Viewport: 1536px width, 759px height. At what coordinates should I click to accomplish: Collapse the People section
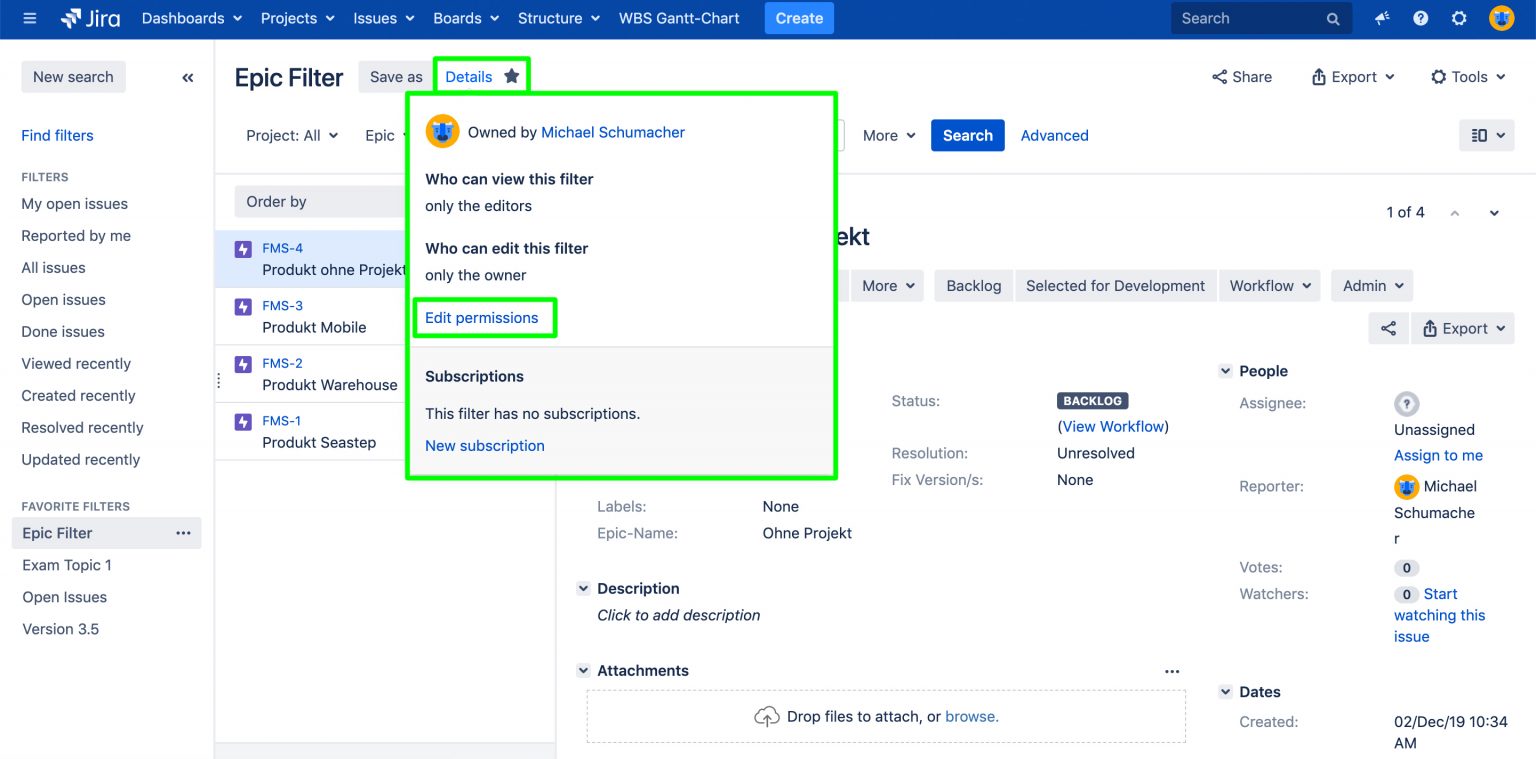point(1226,370)
